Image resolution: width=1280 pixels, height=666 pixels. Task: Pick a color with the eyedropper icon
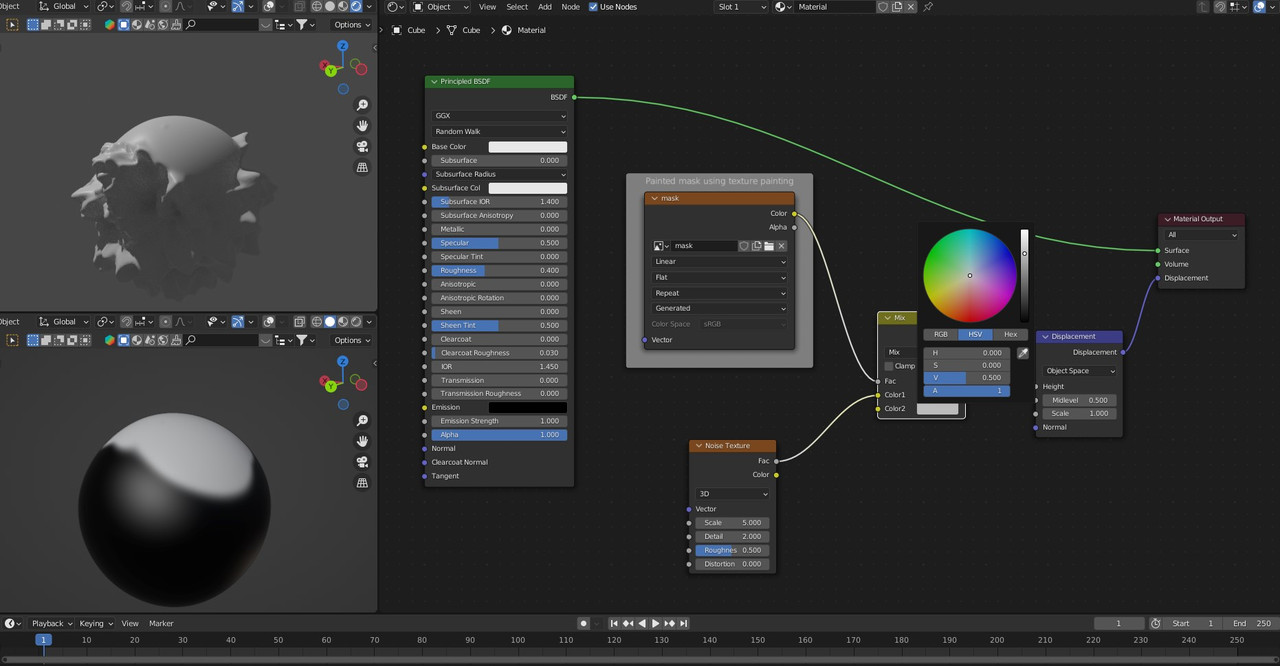coord(1023,353)
